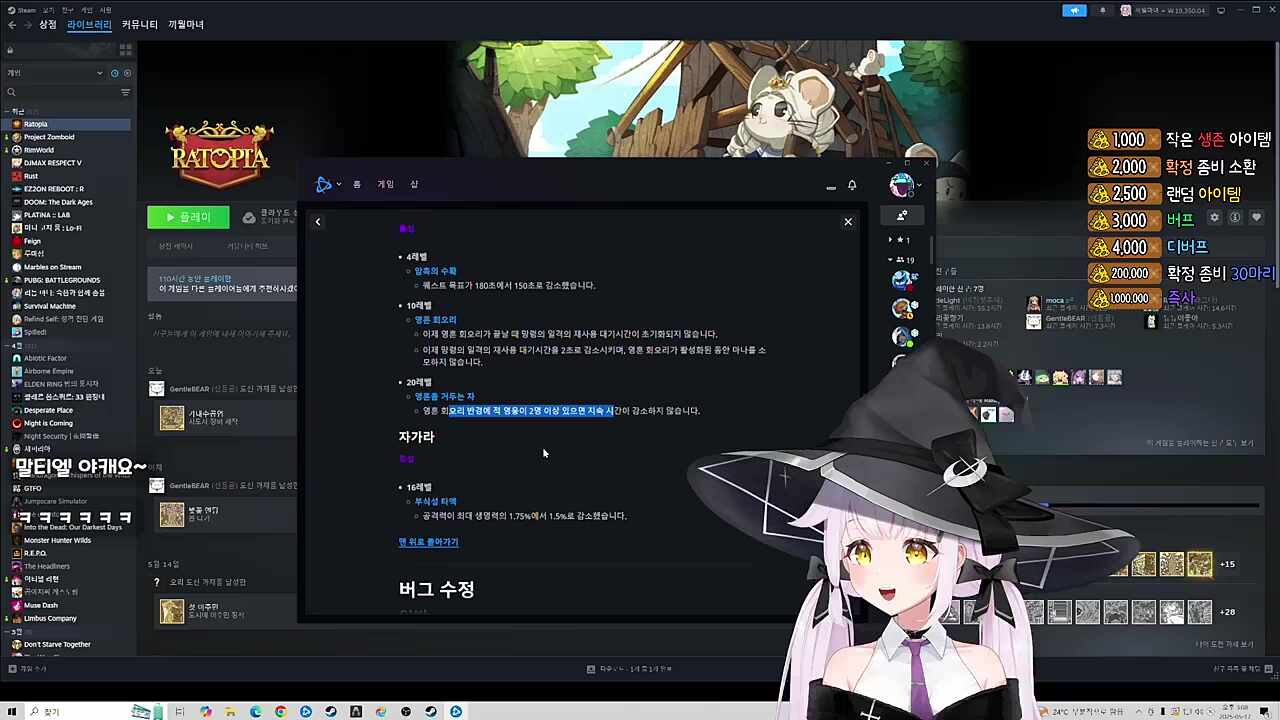Click the first achievement thumbnail under 오늘
Viewport: 1280px width, 720px height.
tap(172, 418)
